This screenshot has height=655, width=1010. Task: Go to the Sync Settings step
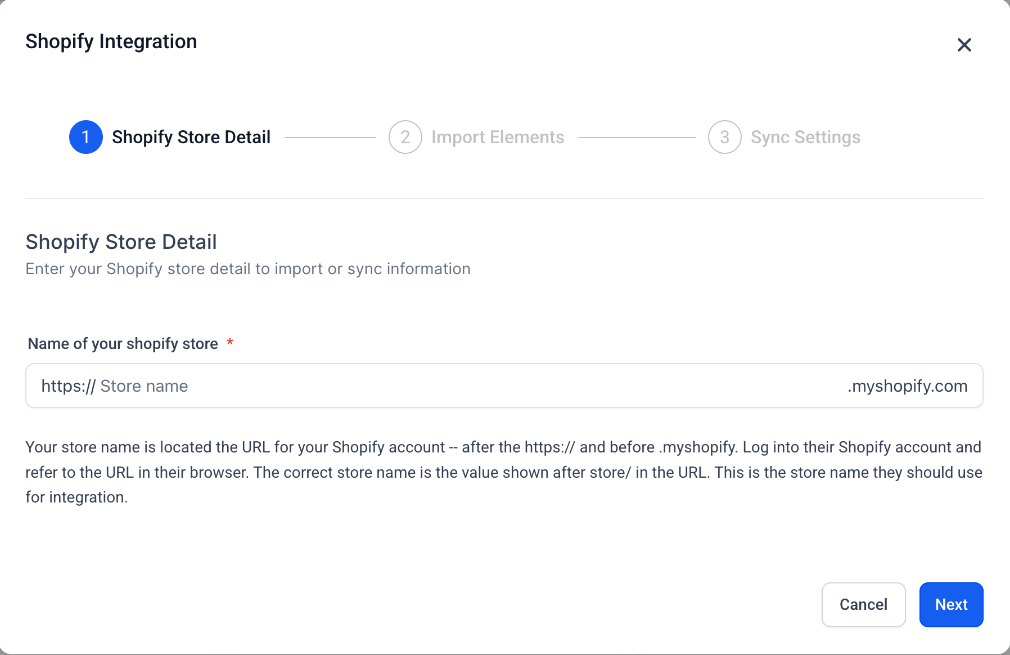point(805,137)
